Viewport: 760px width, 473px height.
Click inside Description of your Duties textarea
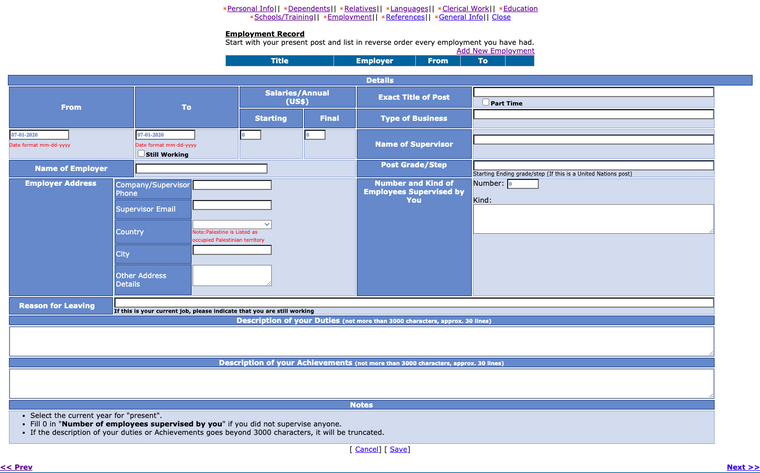pyautogui.click(x=361, y=341)
